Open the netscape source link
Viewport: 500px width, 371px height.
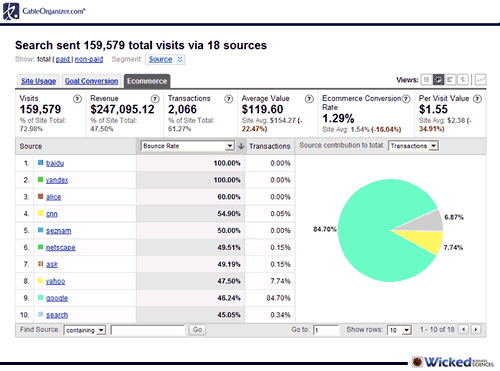tap(61, 248)
